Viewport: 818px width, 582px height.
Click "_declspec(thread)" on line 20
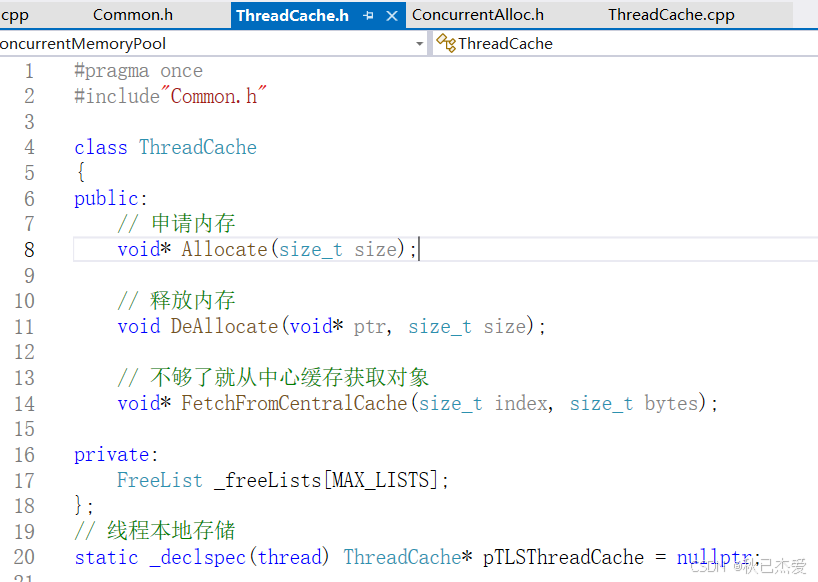click(x=239, y=557)
